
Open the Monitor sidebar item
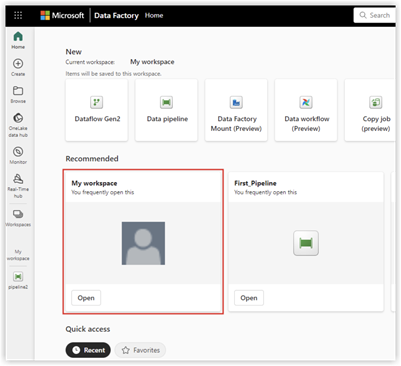point(18,155)
